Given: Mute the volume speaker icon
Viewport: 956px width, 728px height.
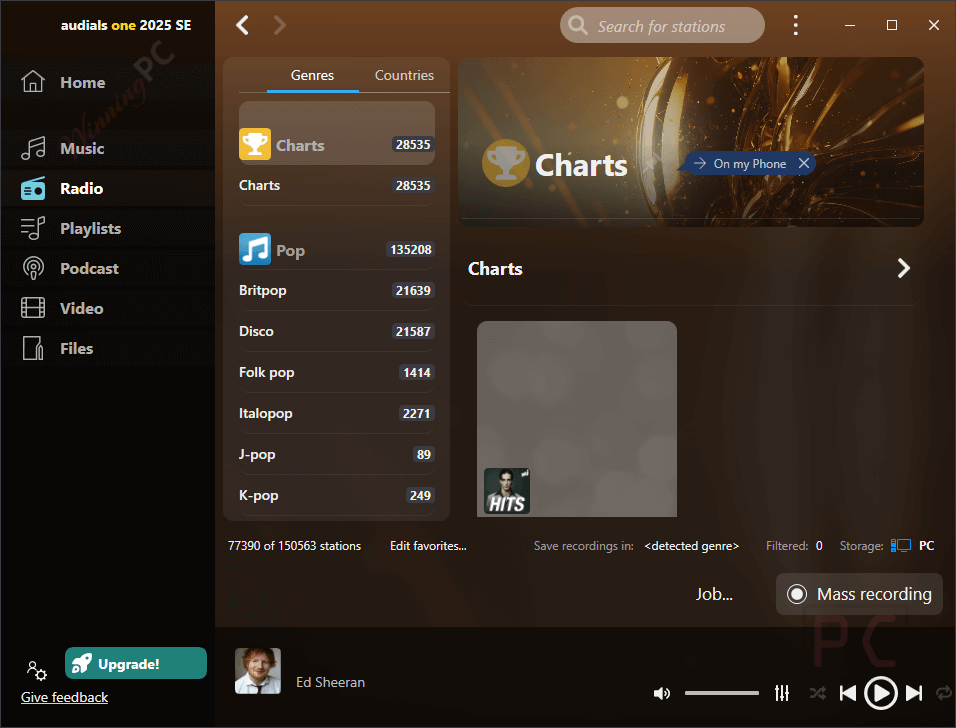Looking at the screenshot, I should (x=662, y=693).
